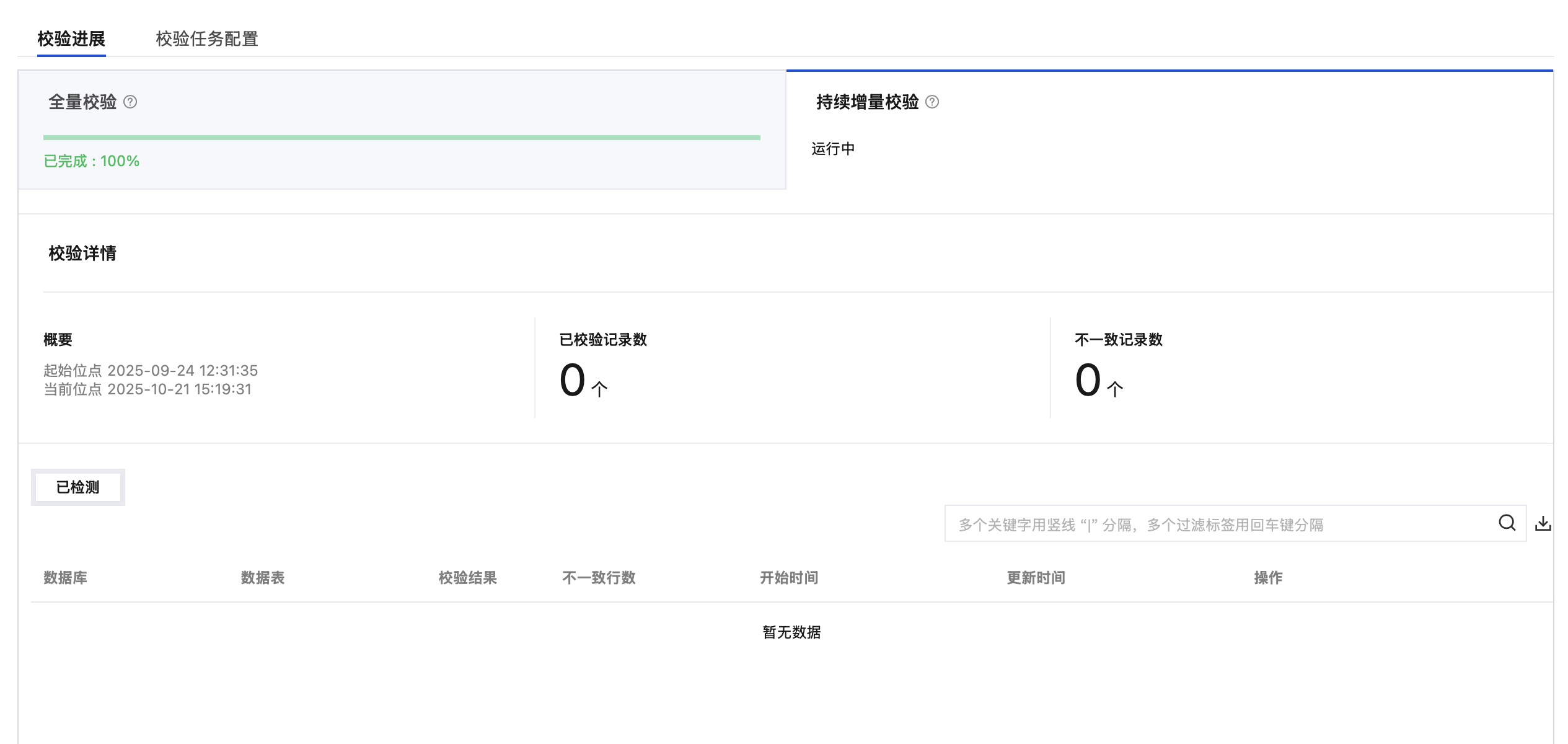This screenshot has width=1568, height=744.
Task: Click the 校验结果 column header
Action: tap(468, 578)
